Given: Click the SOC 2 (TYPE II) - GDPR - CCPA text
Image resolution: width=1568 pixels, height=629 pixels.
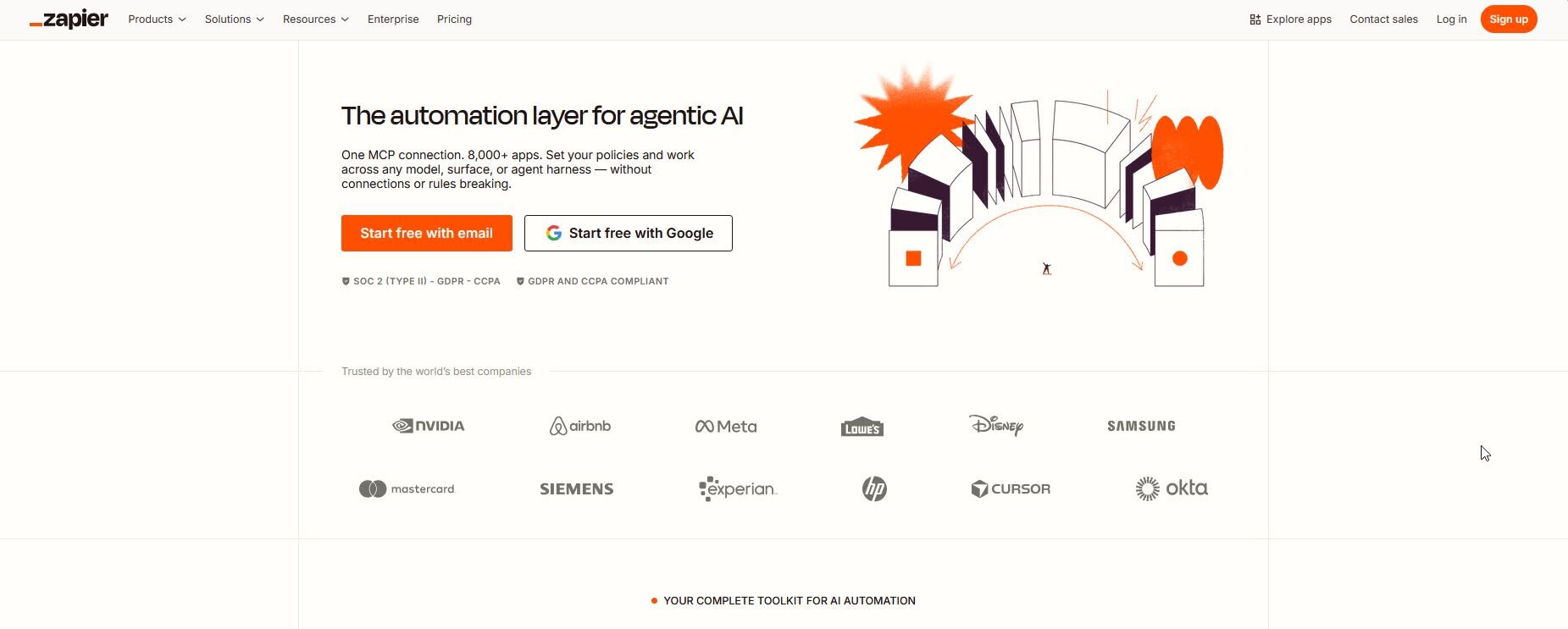Looking at the screenshot, I should click(x=427, y=281).
